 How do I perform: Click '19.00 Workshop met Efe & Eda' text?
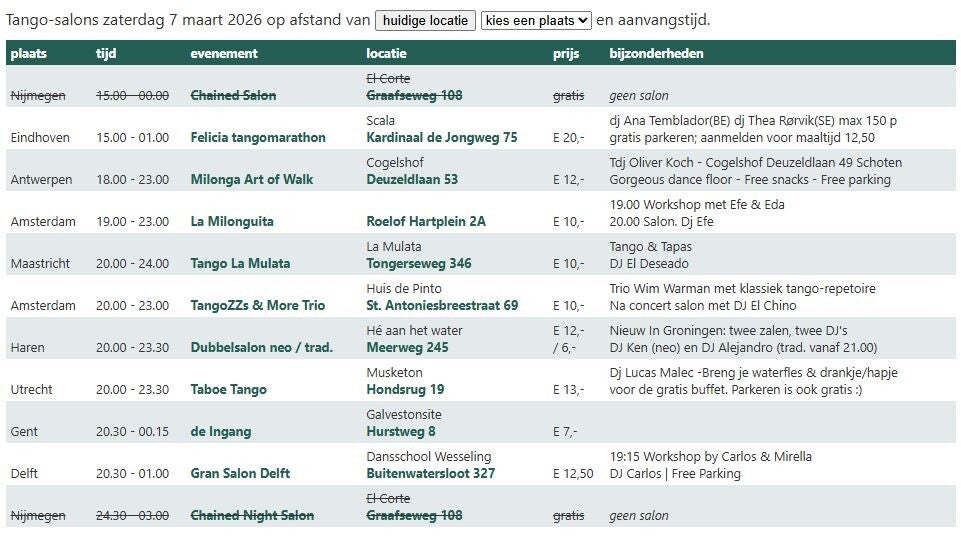click(x=697, y=205)
